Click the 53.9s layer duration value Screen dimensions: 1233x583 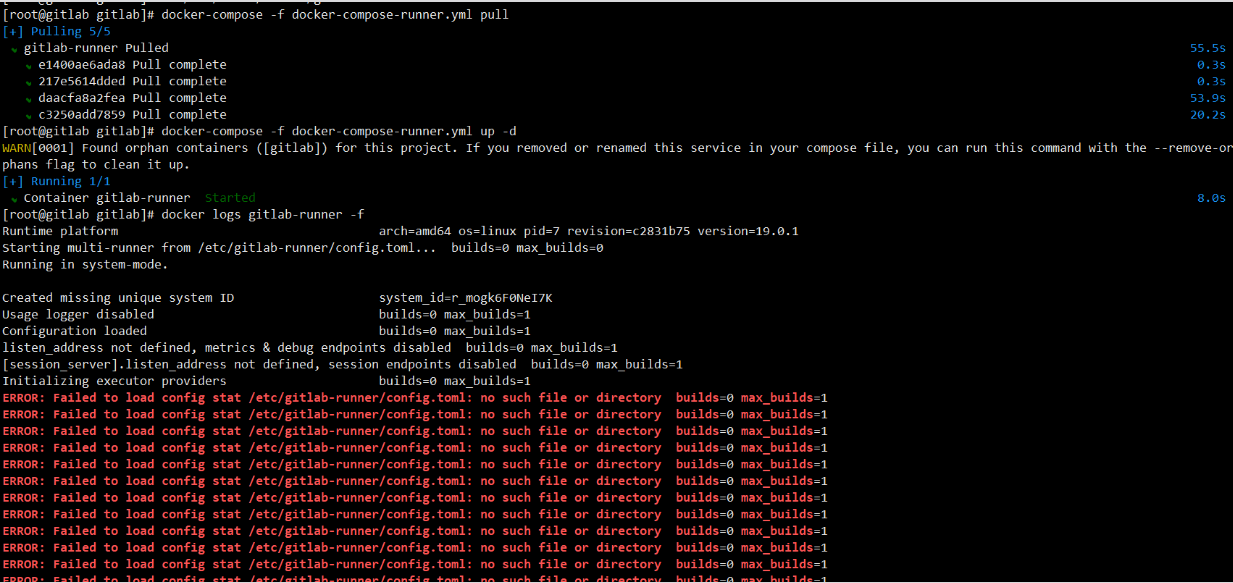tap(1208, 98)
